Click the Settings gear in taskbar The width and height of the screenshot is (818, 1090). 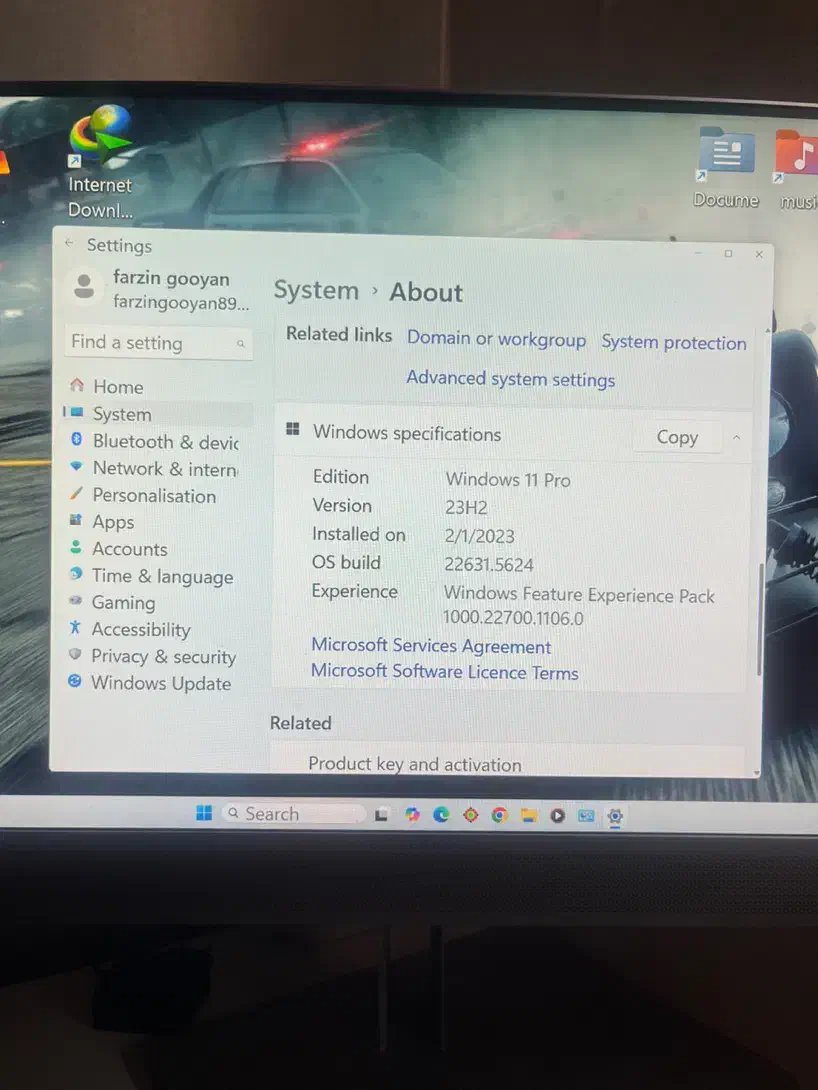pyautogui.click(x=615, y=816)
